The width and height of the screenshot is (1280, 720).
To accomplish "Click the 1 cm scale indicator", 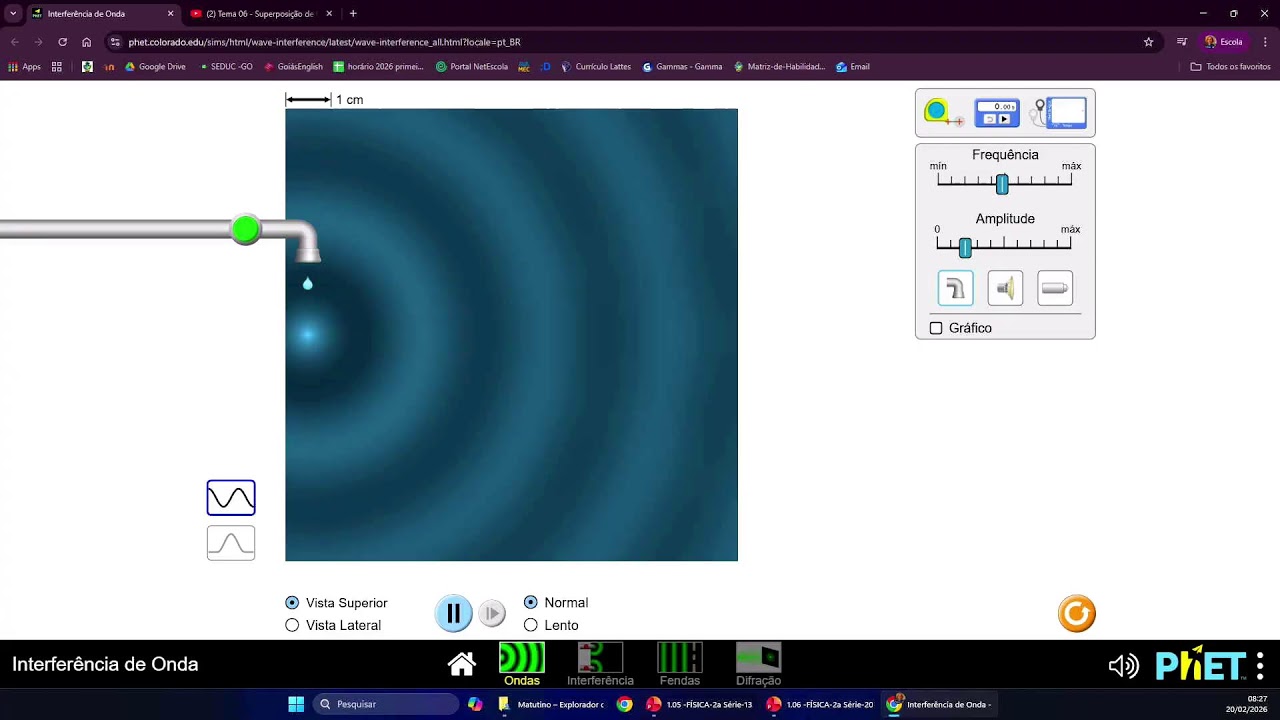I will (x=324, y=100).
